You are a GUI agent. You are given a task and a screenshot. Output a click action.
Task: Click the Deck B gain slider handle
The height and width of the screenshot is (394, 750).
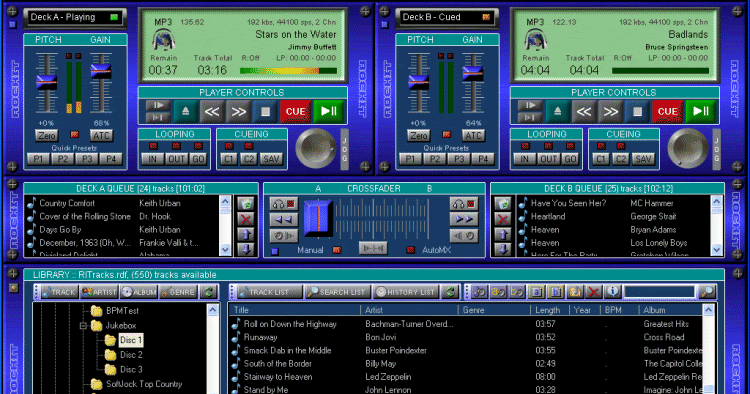click(473, 74)
